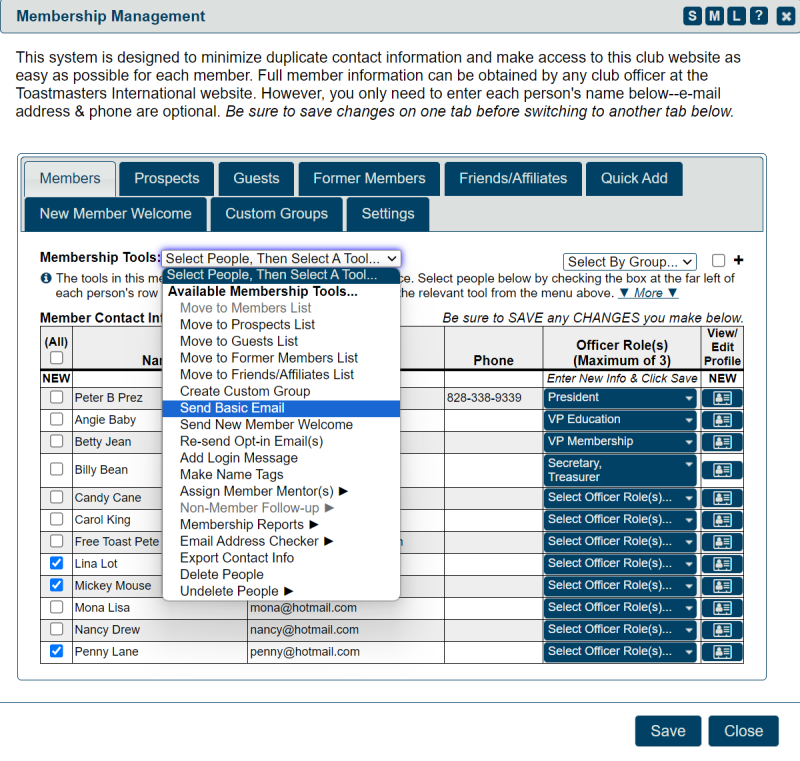Set dialog to large size with L icon
The width and height of the screenshot is (800, 761).
736,16
